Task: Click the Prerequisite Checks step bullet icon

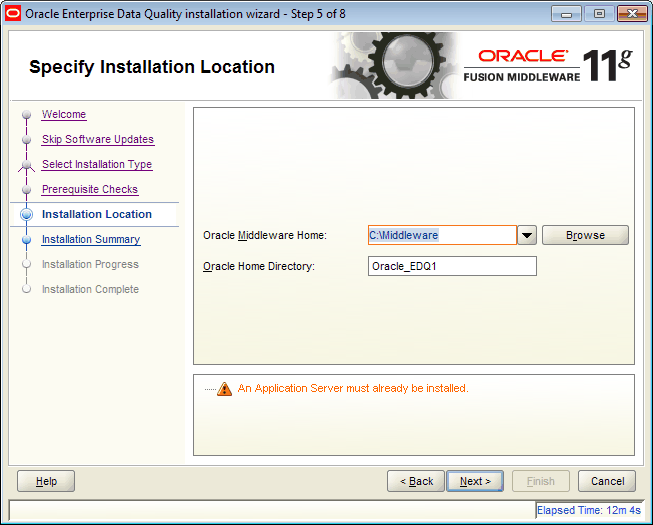Action: coord(27,189)
